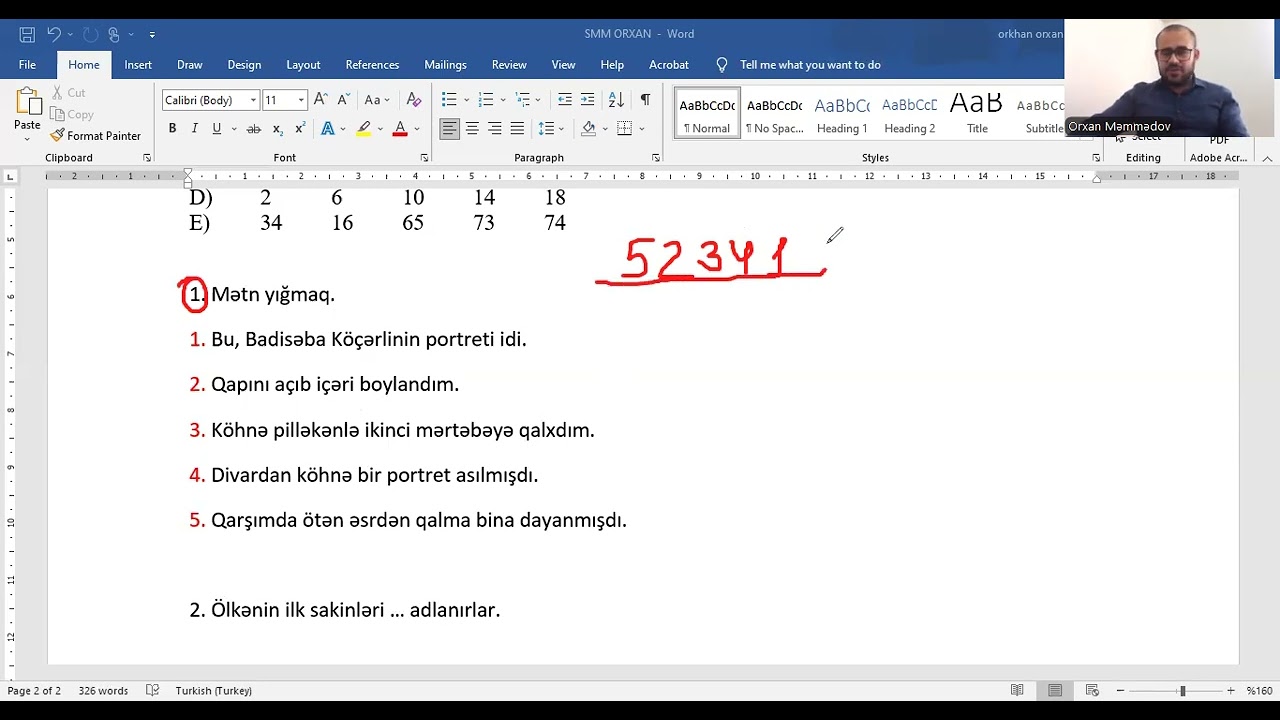Apply the No Spacing style
Viewport: 1280px width, 720px height.
coord(774,113)
